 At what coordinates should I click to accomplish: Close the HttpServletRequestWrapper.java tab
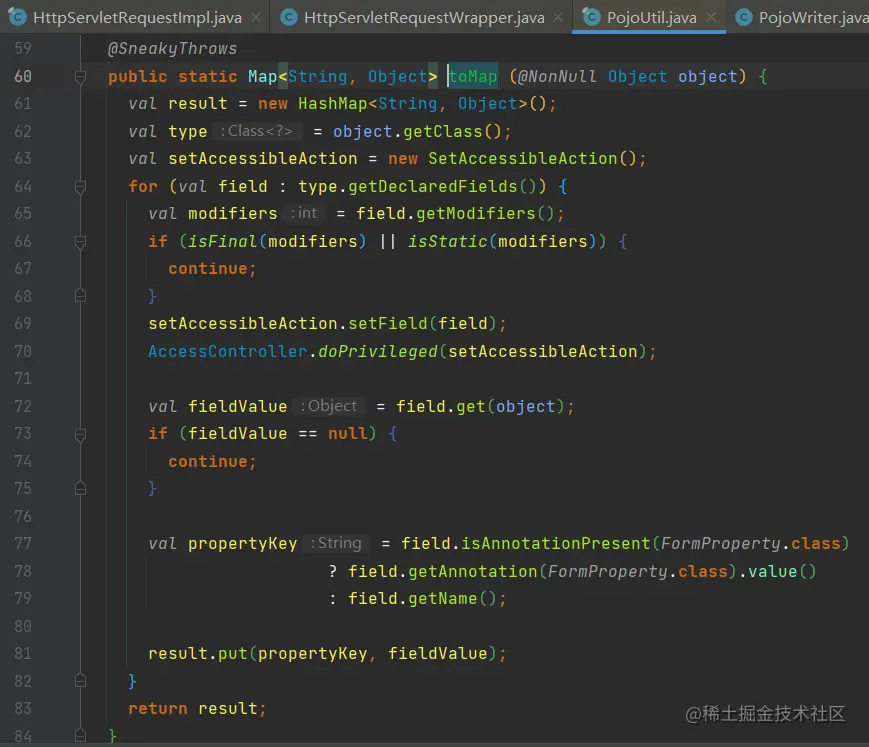click(558, 18)
